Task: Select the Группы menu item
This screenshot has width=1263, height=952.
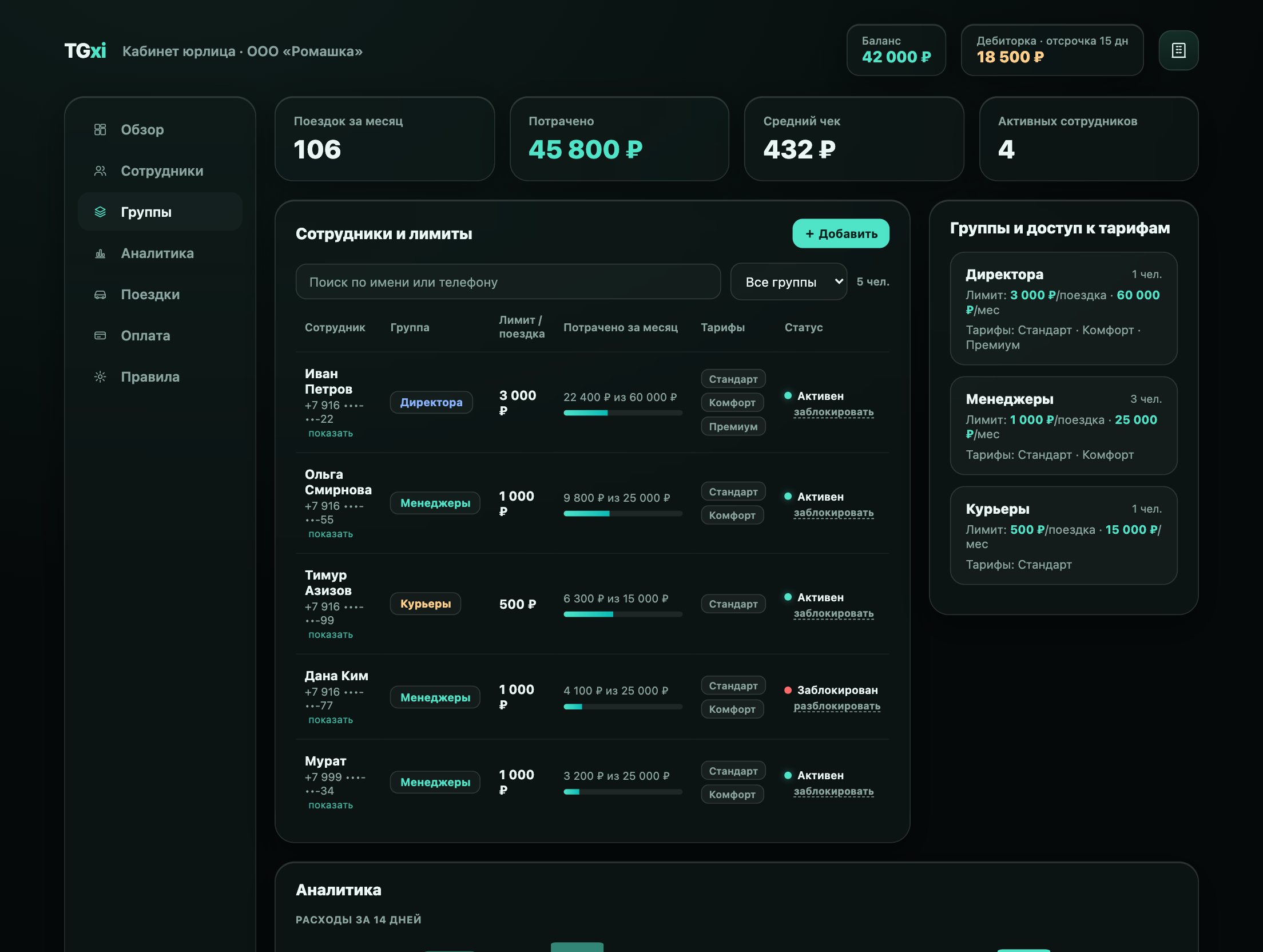Action: coord(160,212)
